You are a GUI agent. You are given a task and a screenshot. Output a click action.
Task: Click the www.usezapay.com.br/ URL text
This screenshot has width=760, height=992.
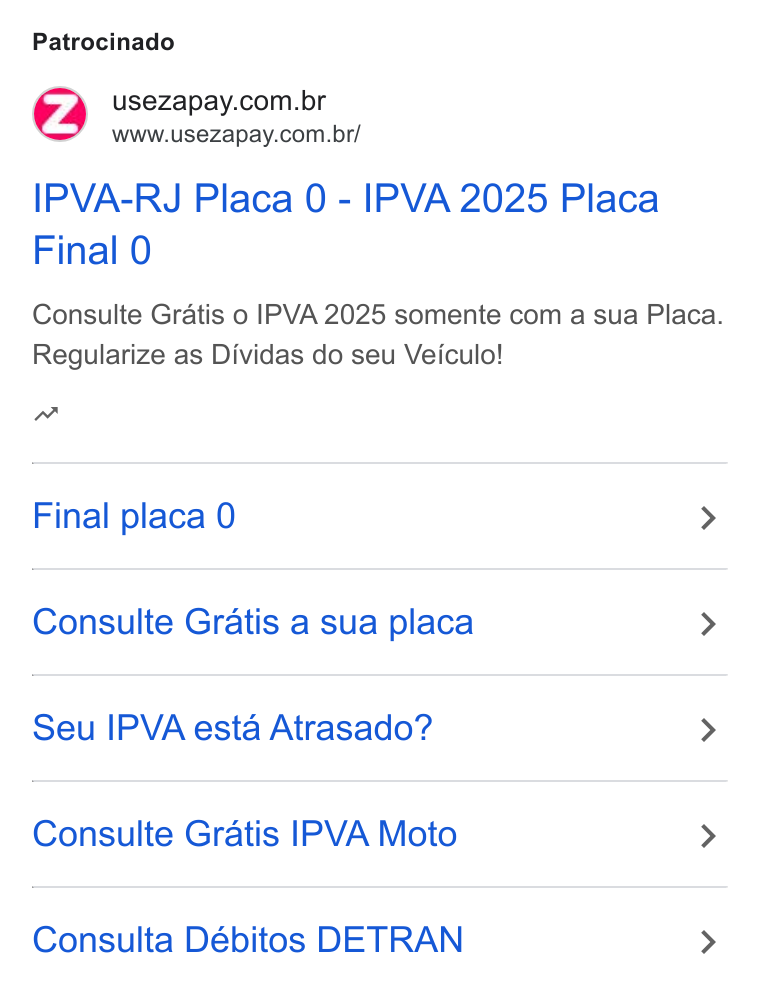coord(236,135)
